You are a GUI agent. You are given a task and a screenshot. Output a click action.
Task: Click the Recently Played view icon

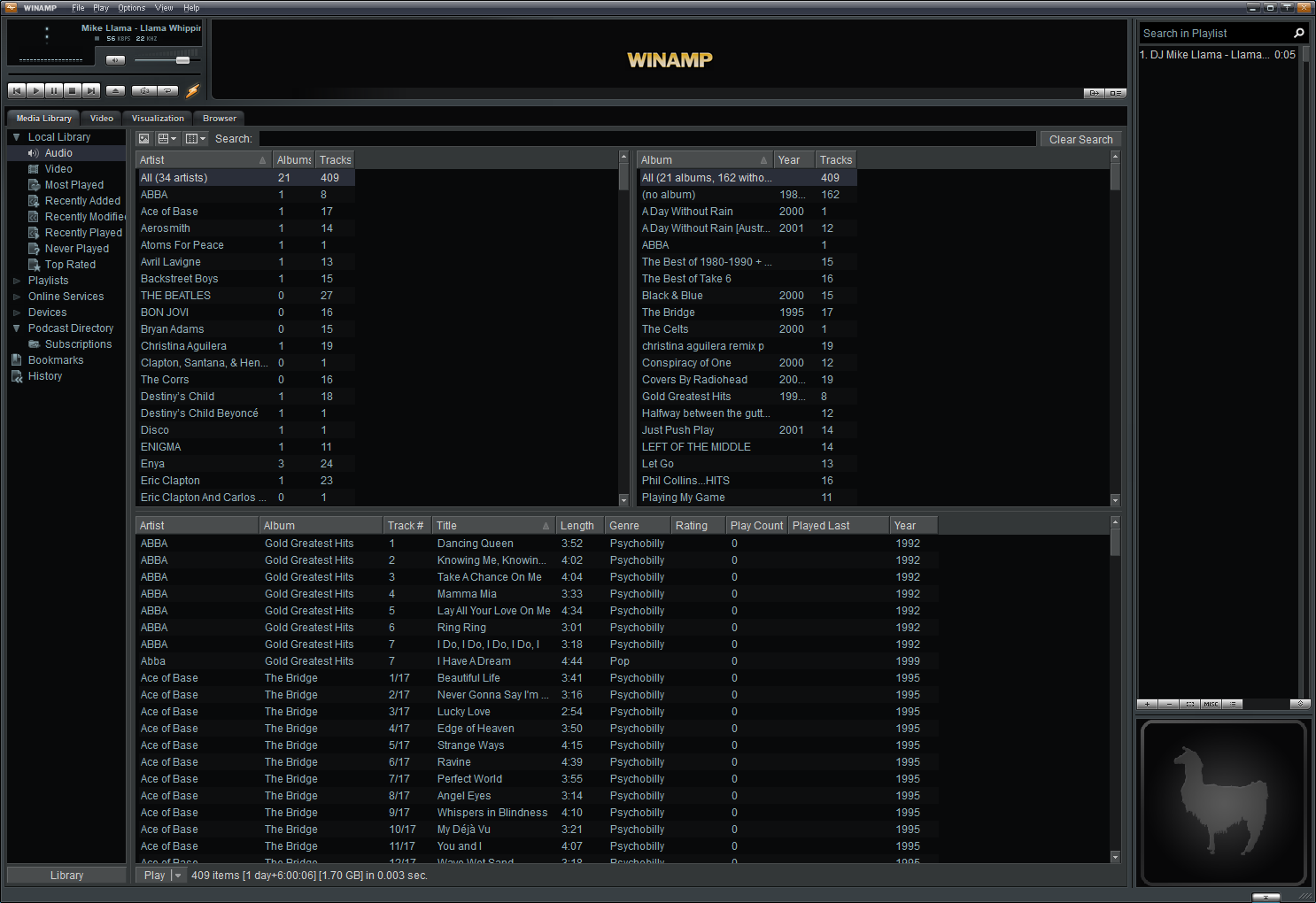tap(34, 233)
